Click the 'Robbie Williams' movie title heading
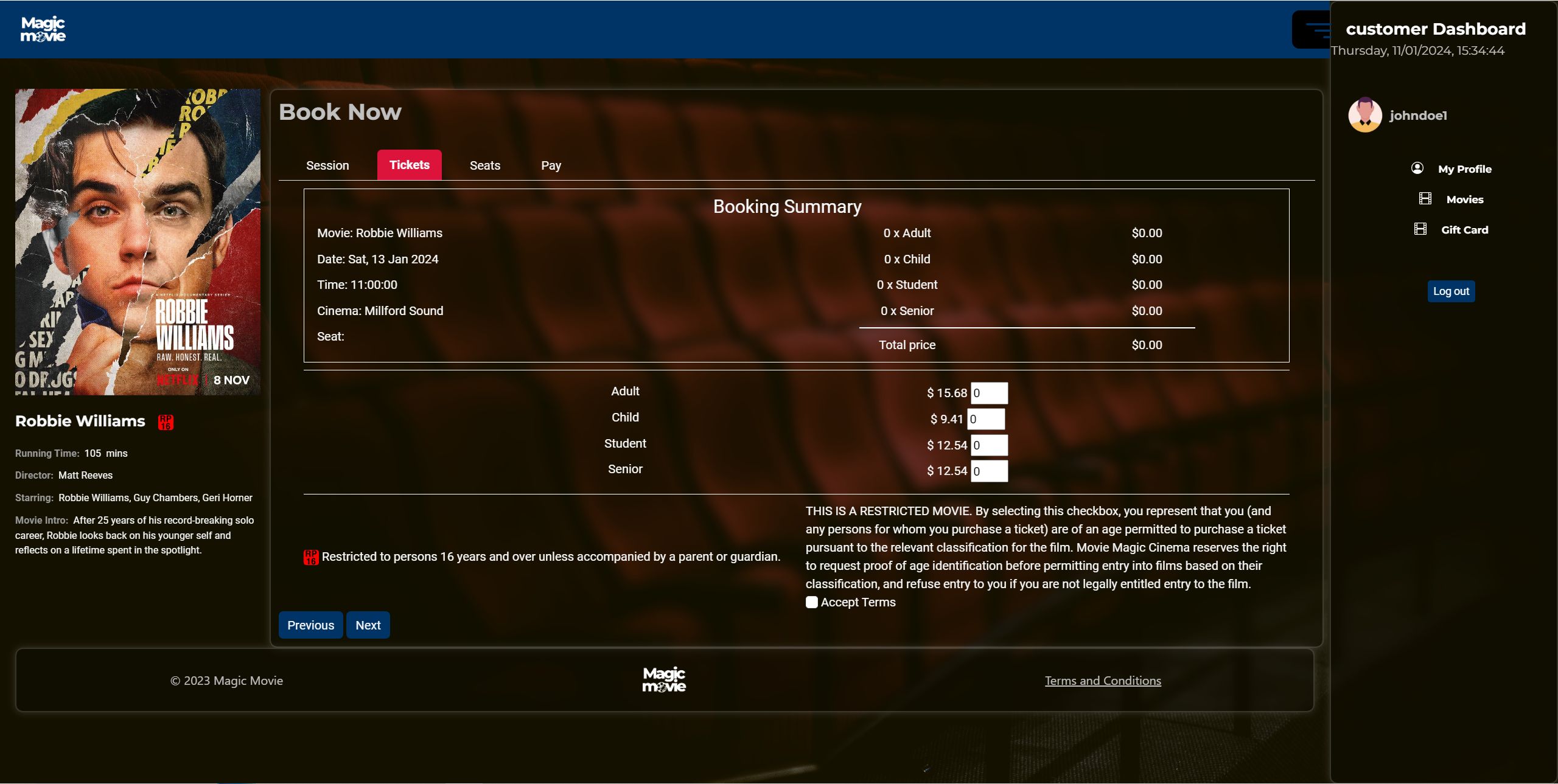Screen dimensions: 1558x784 tap(80, 421)
